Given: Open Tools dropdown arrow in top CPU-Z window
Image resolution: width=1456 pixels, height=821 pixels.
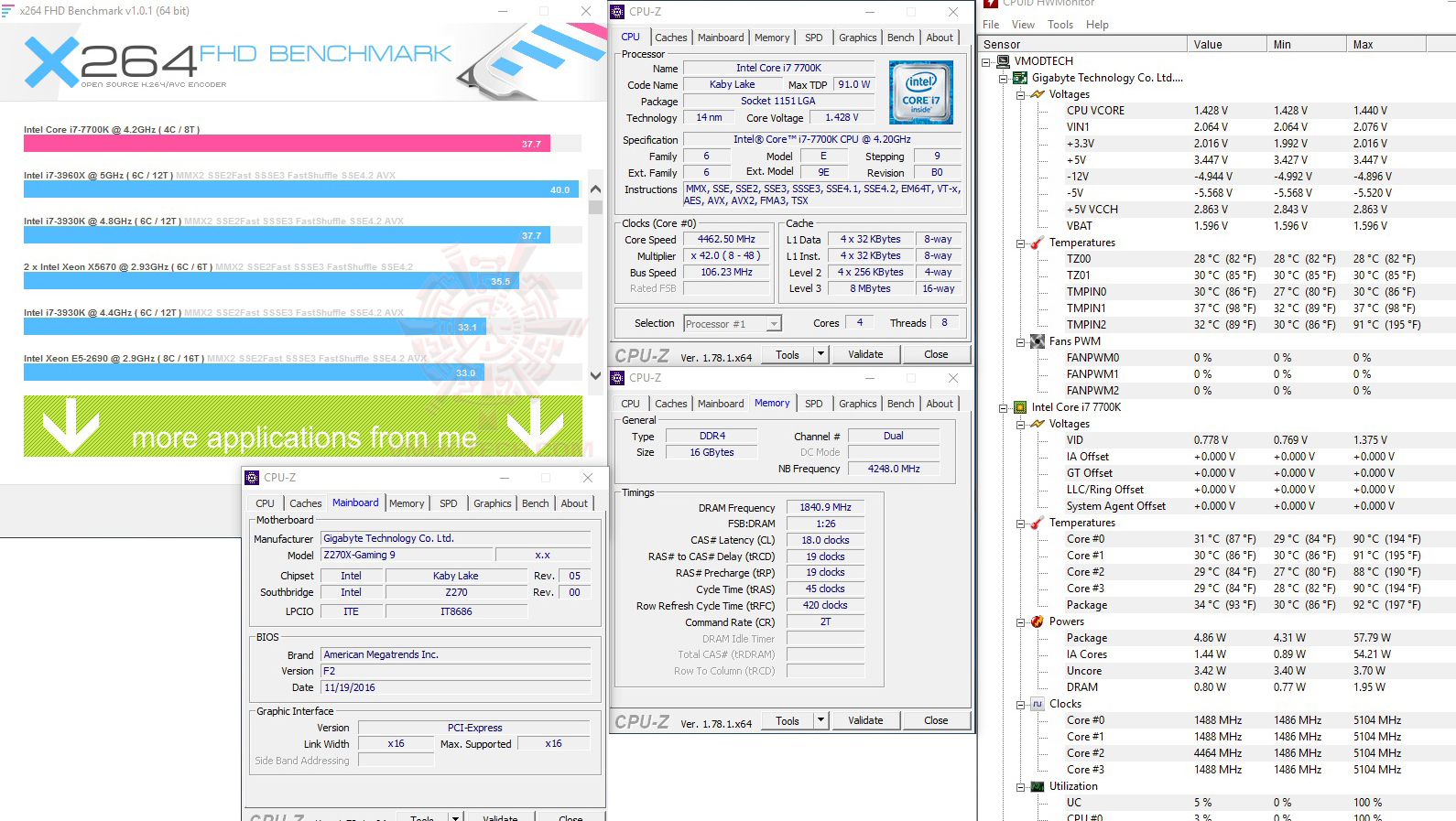Looking at the screenshot, I should (820, 354).
